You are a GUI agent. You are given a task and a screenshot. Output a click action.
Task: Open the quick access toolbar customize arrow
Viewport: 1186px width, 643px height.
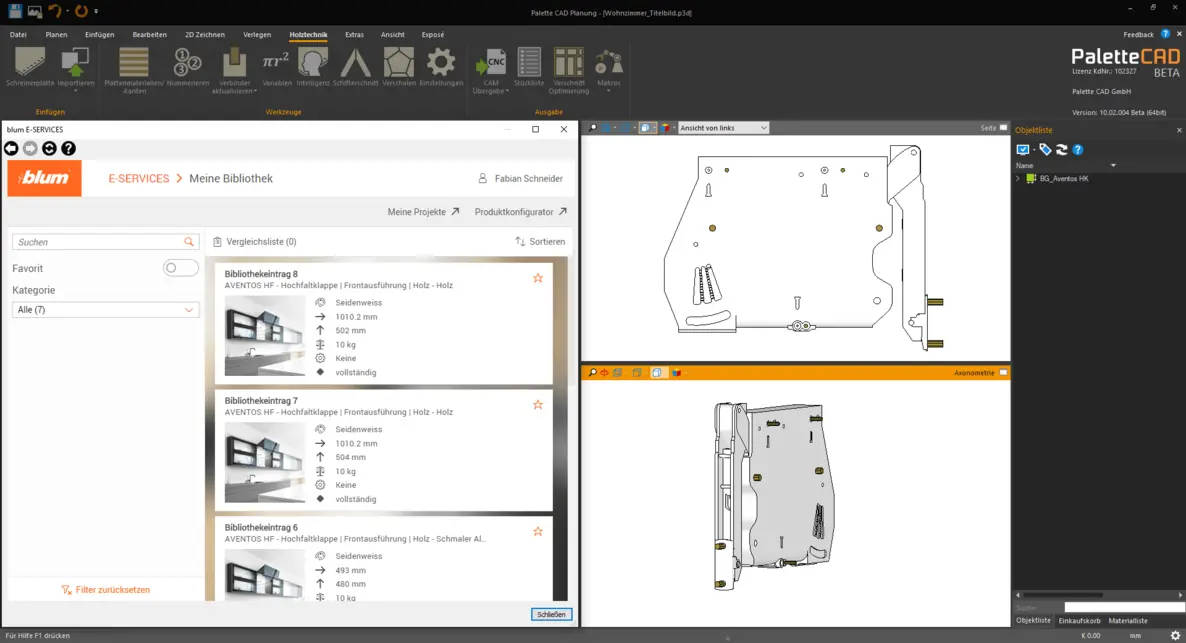tap(96, 11)
